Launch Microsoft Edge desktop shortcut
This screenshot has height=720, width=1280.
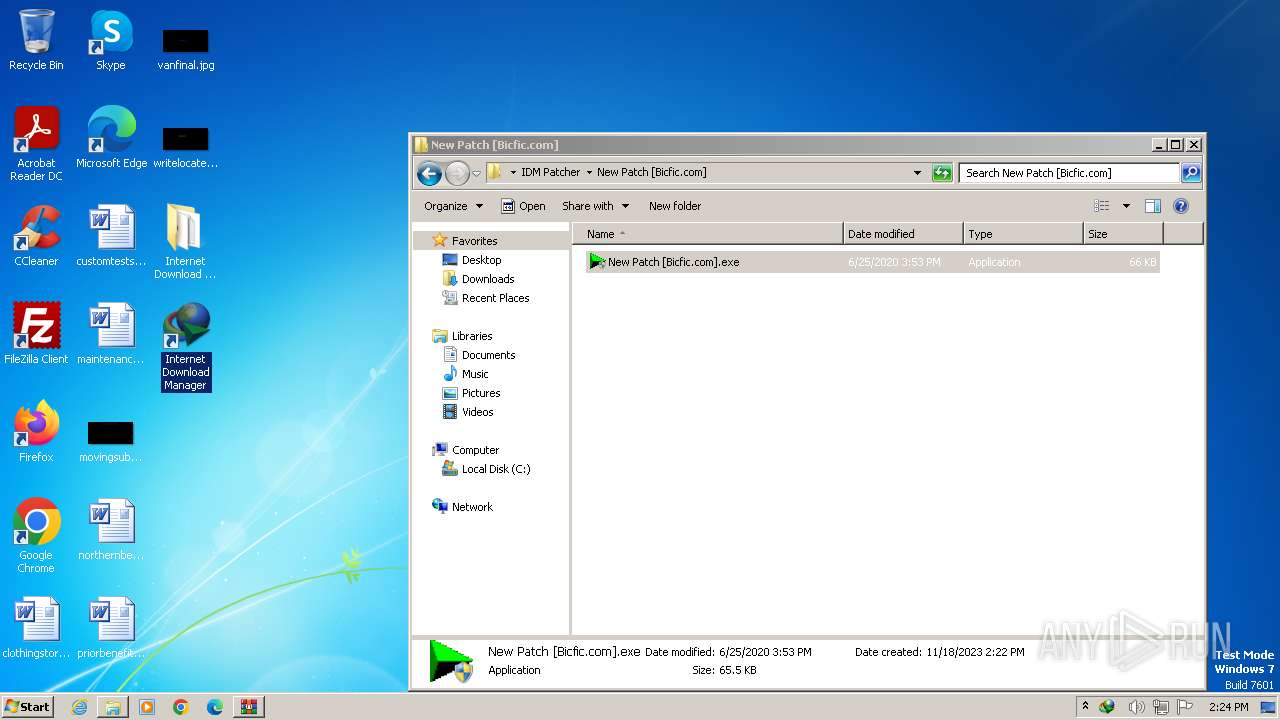tap(111, 138)
